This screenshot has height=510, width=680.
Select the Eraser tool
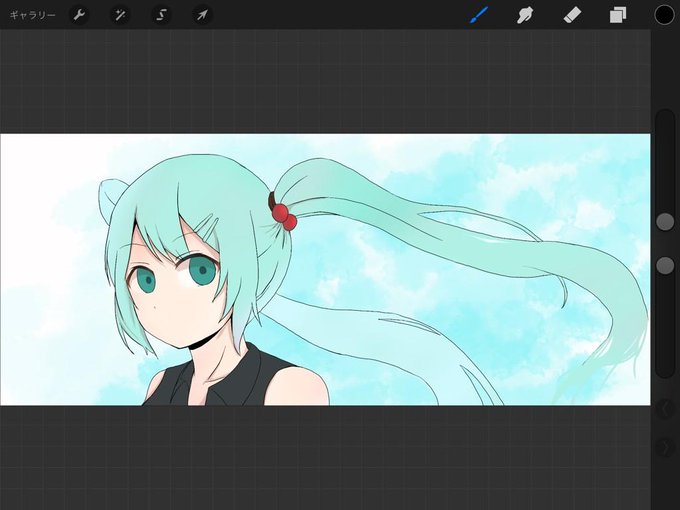tap(572, 15)
